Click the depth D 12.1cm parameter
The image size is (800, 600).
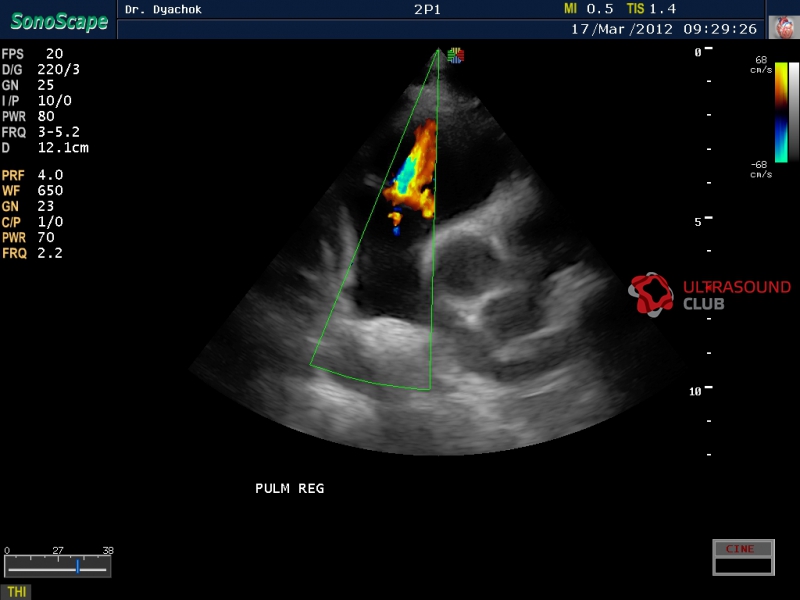(45, 148)
